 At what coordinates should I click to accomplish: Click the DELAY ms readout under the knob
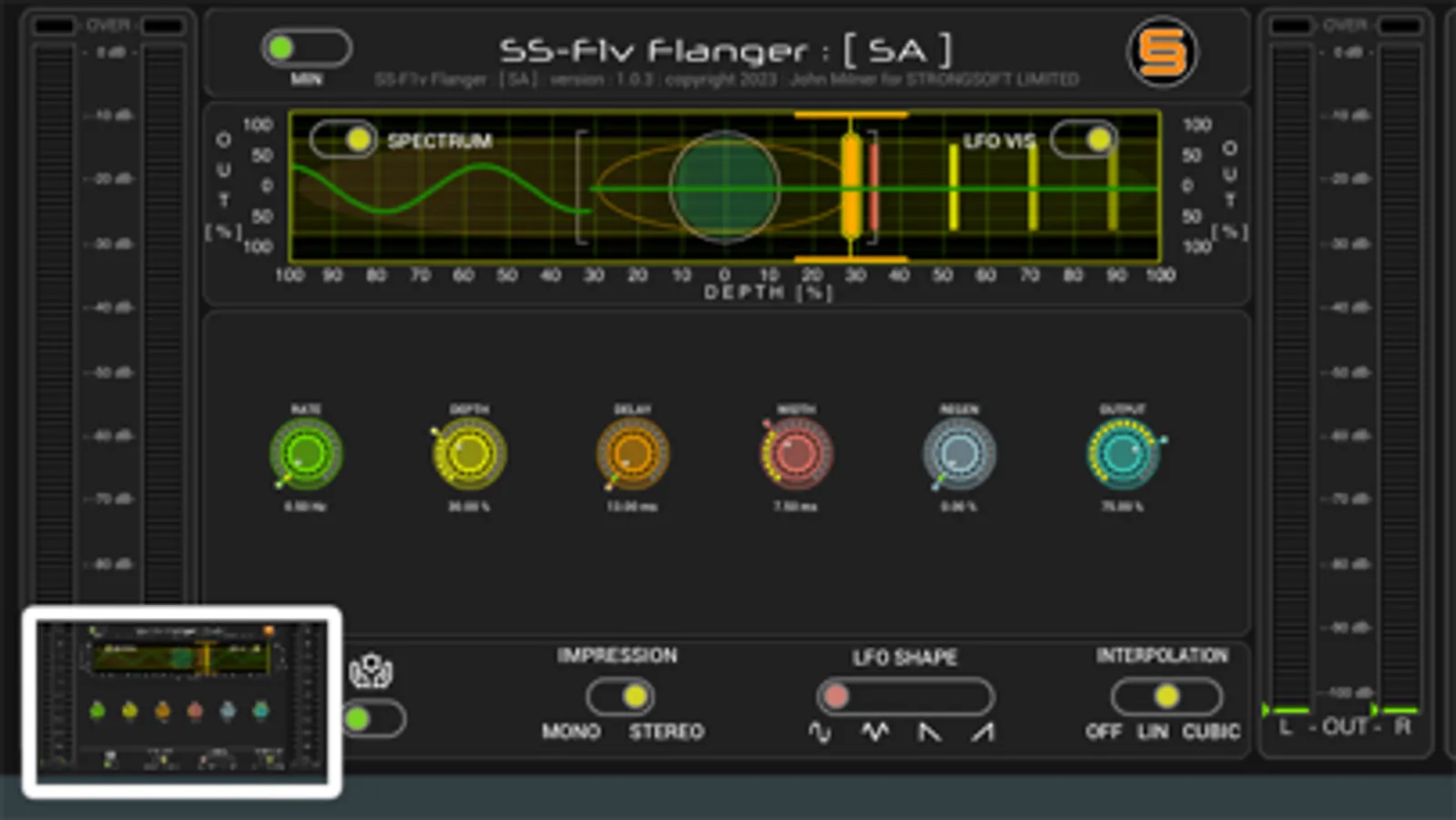pos(633,507)
